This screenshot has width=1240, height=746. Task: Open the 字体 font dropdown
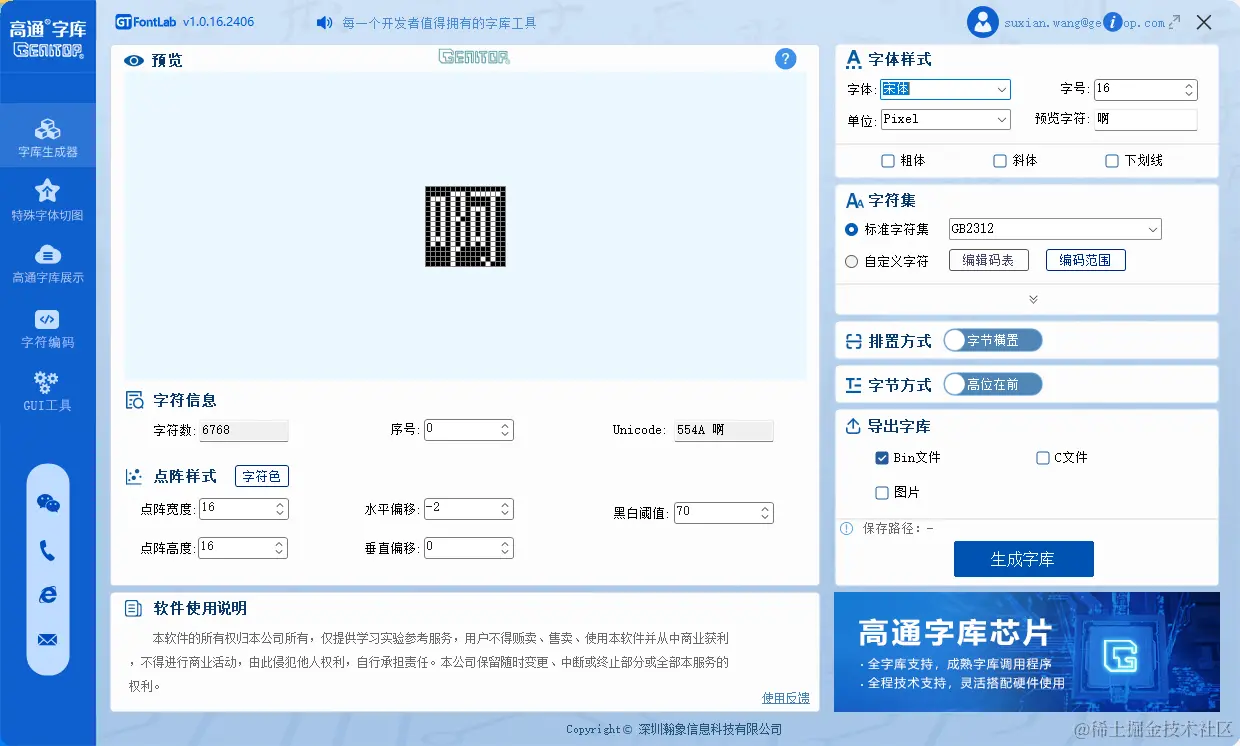[945, 89]
